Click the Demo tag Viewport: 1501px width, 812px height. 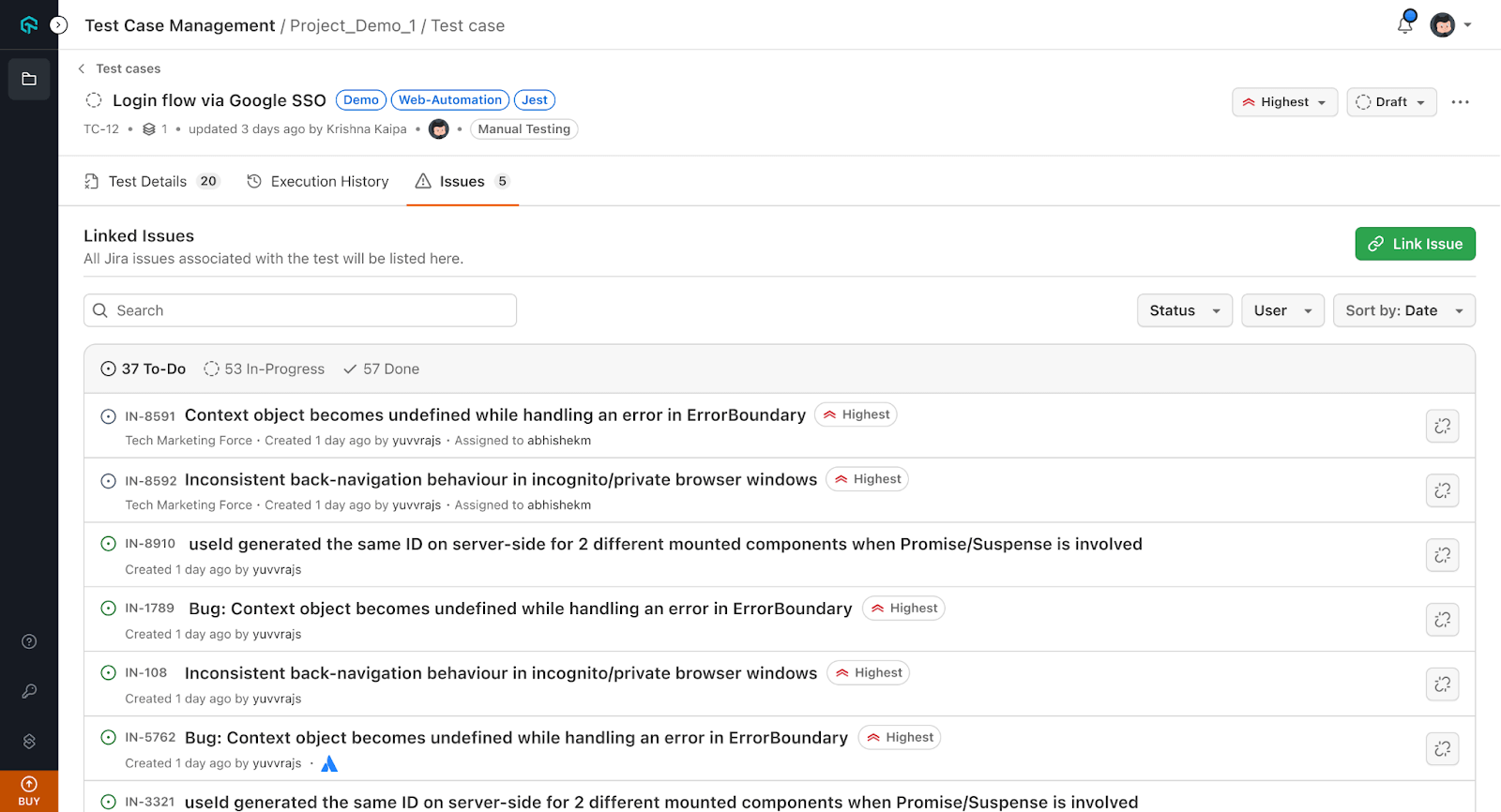pyautogui.click(x=361, y=100)
